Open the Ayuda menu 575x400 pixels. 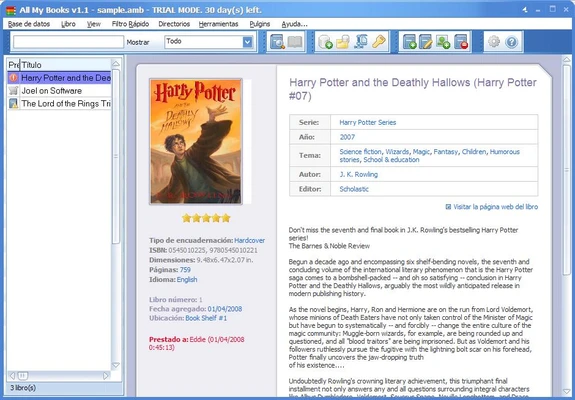pyautogui.click(x=294, y=24)
